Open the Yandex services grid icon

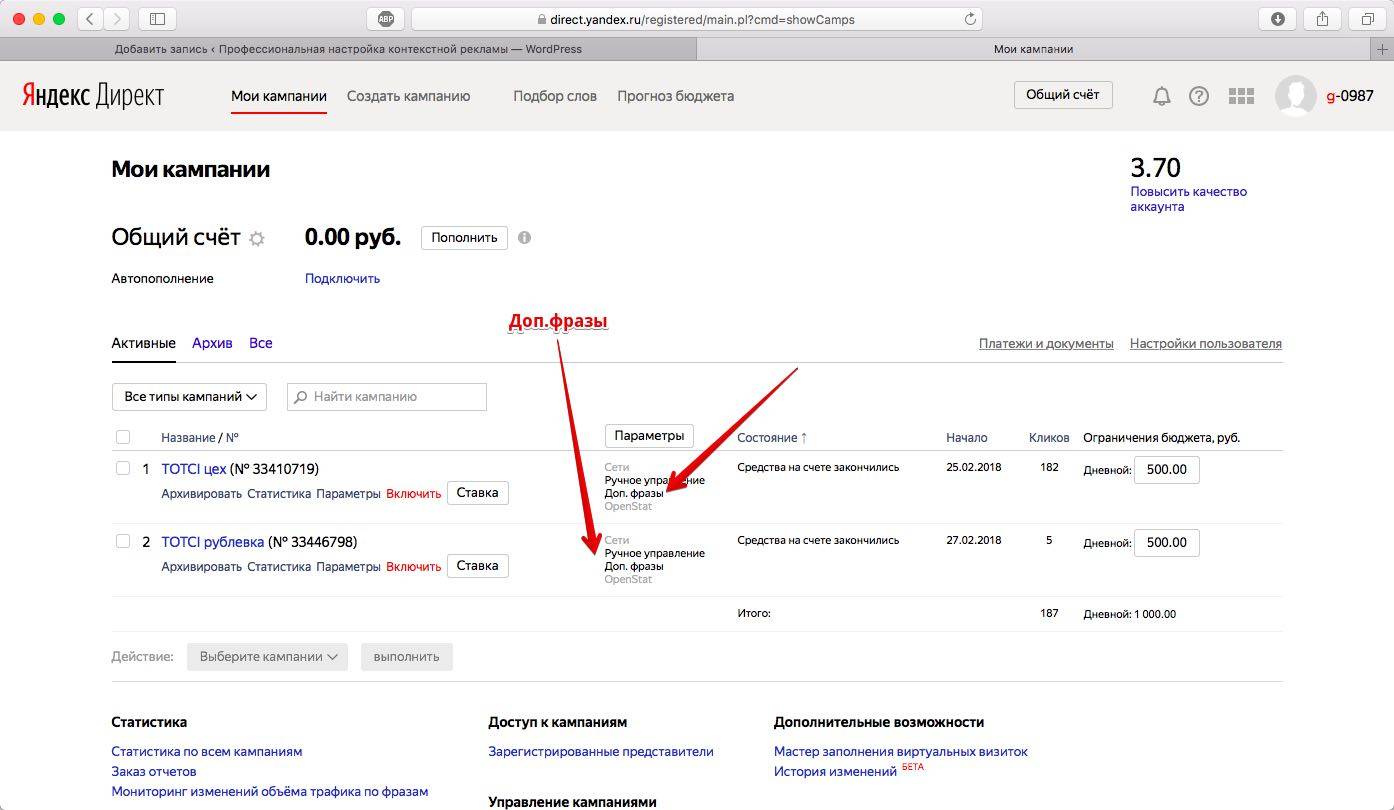coord(1241,96)
